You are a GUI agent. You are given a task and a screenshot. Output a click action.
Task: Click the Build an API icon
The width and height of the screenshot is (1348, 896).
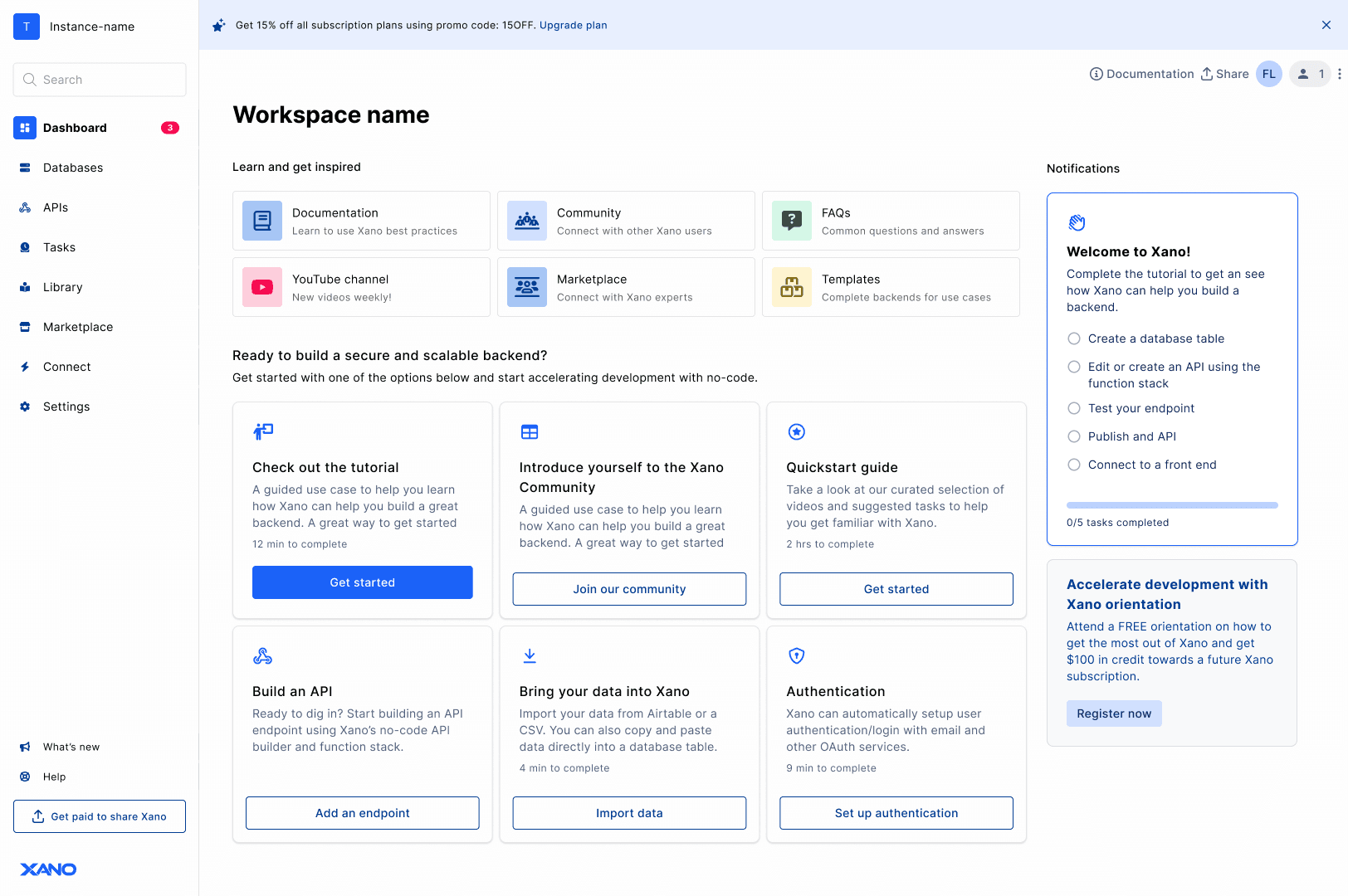[x=262, y=656]
